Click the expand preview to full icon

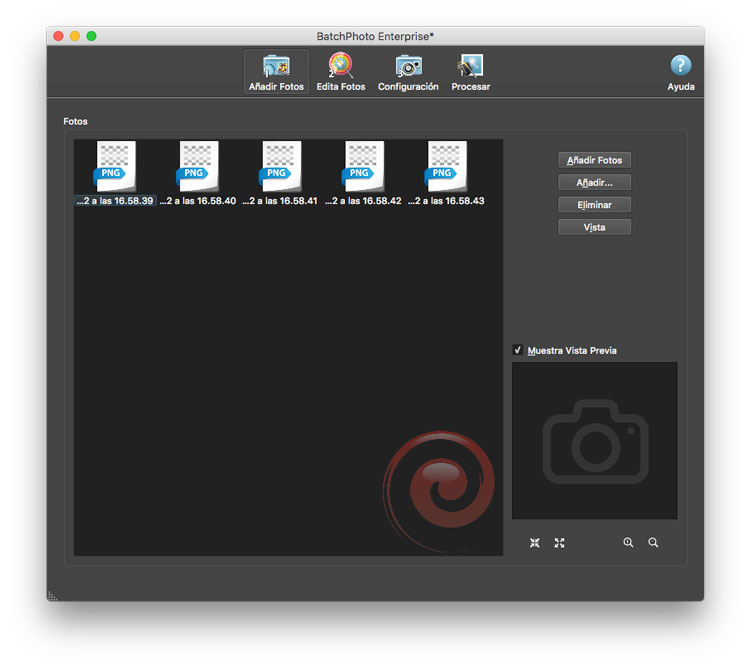click(560, 543)
